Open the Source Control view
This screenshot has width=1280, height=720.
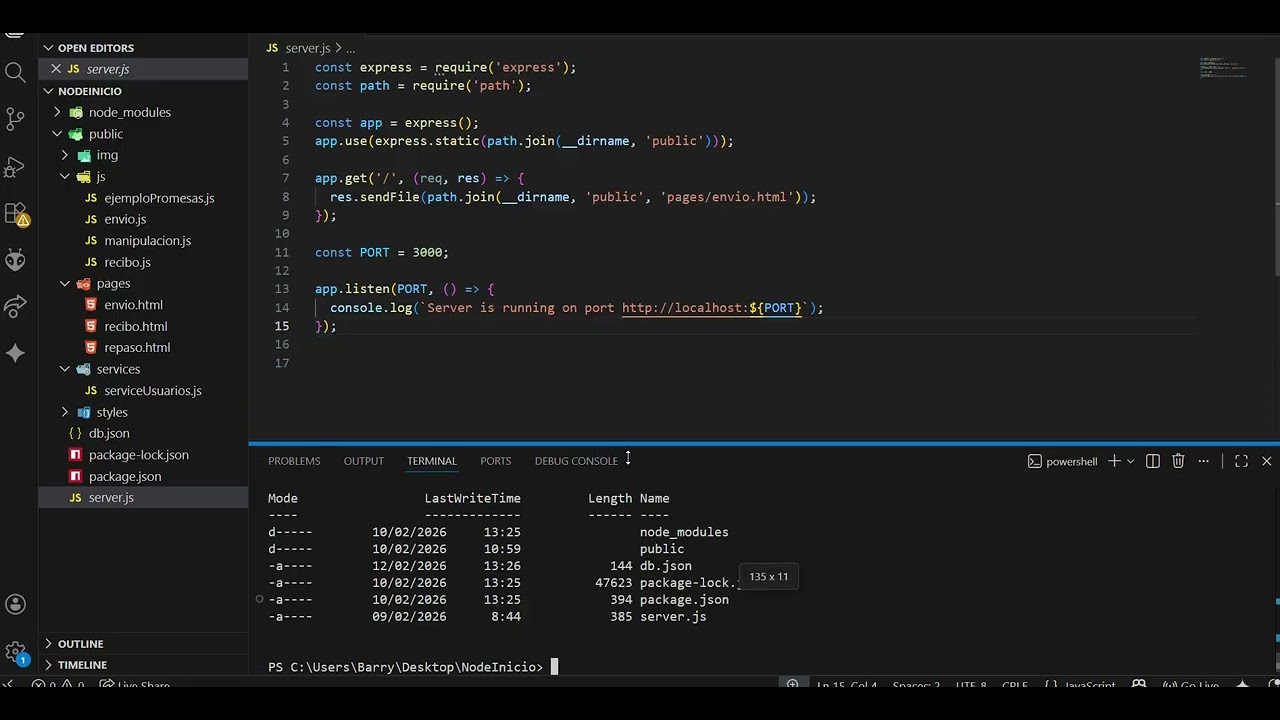coord(15,119)
